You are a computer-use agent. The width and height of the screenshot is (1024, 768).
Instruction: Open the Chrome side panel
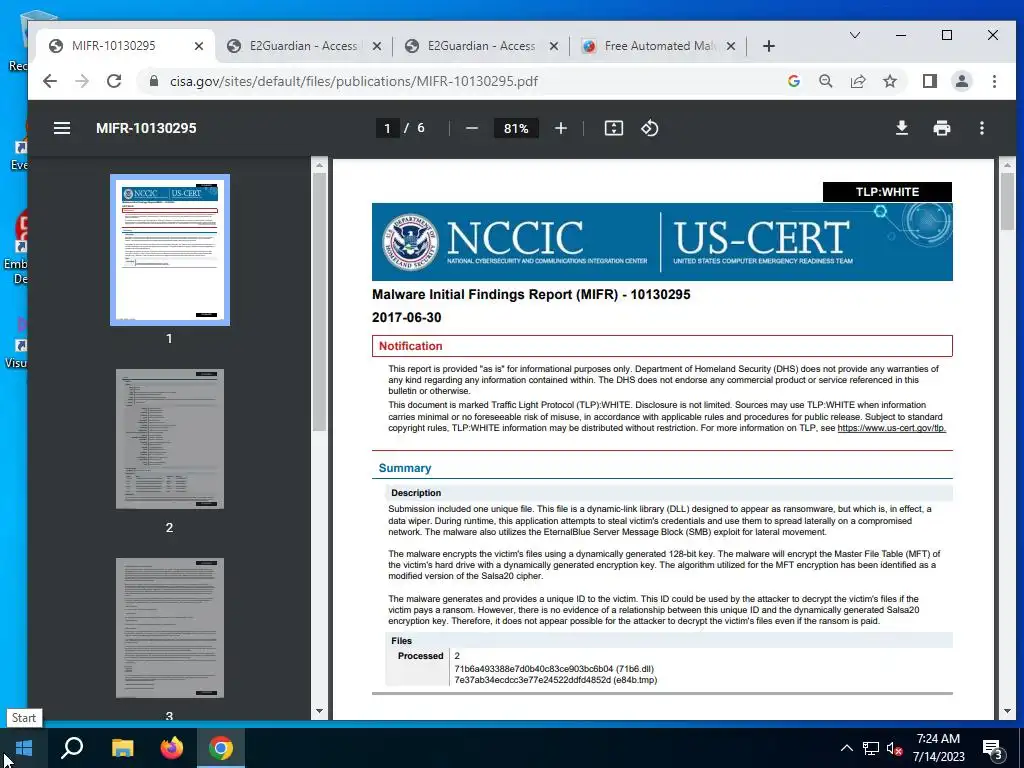click(929, 81)
